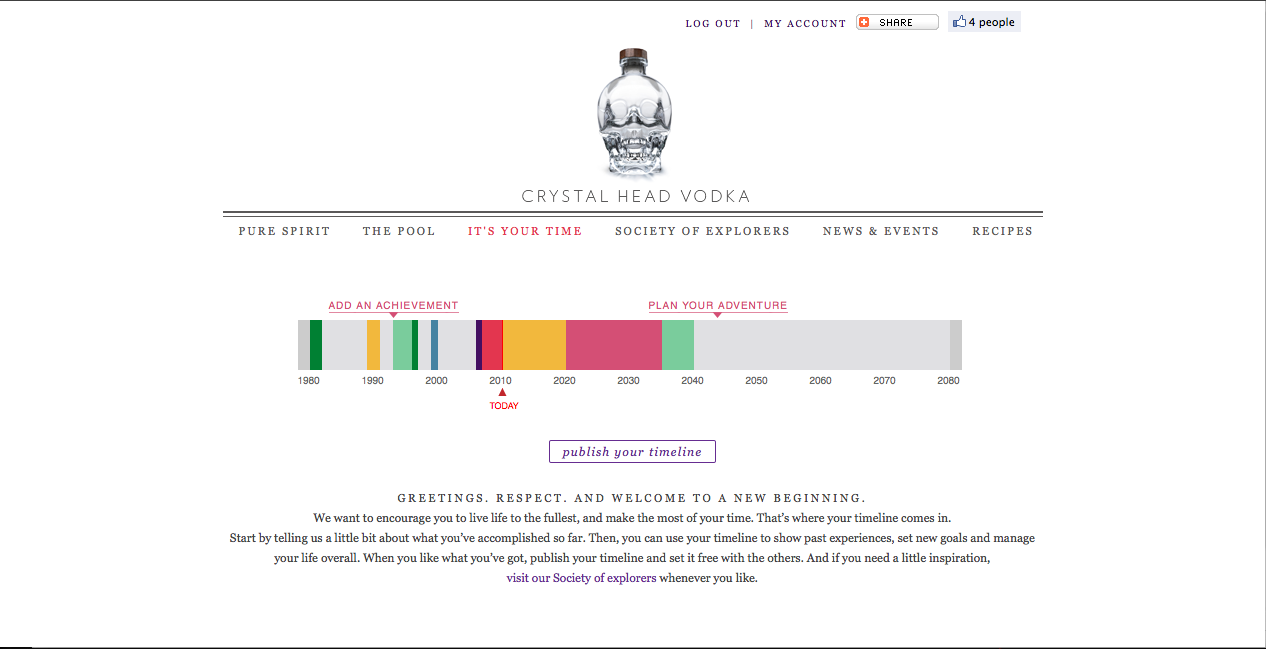
Task: Click the Crystal Head Vodka title text
Action: (x=636, y=197)
